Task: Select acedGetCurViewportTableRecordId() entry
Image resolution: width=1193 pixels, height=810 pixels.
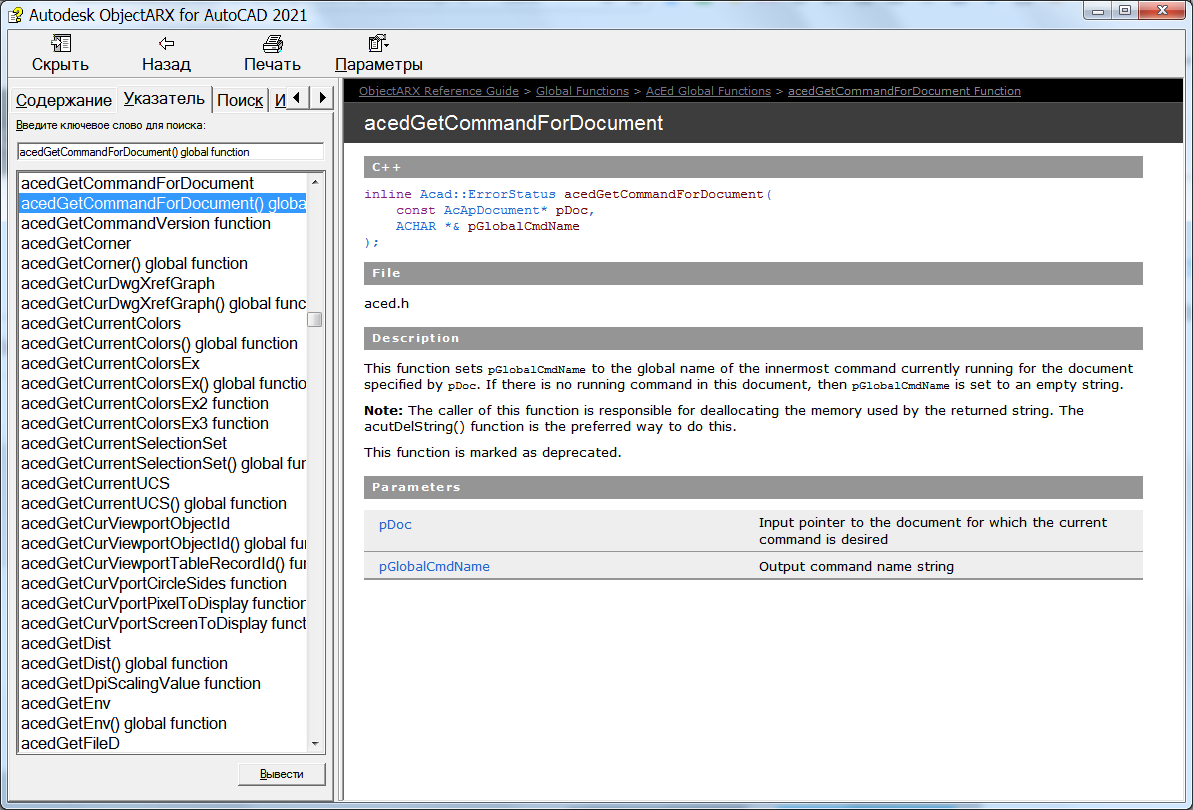Action: [163, 564]
